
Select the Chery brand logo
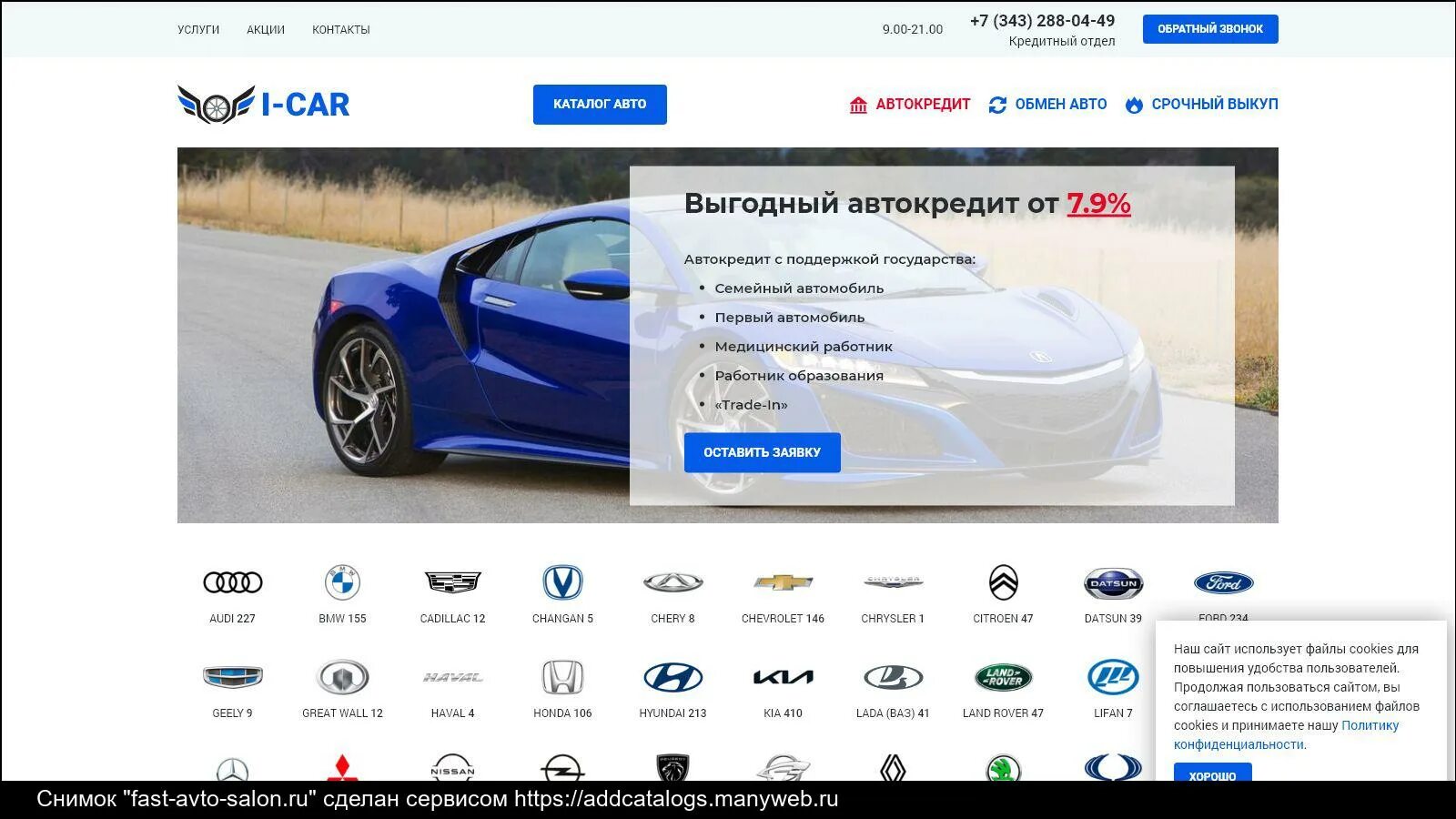(x=672, y=582)
